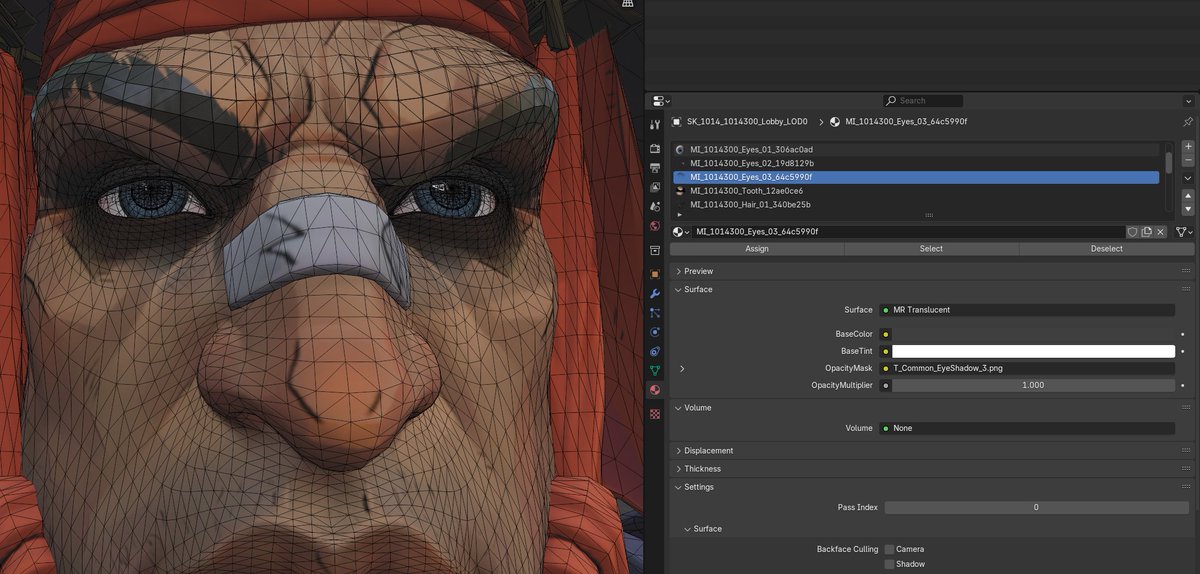Click the BaseColor yellow socket dot
1200x574 pixels.
(886, 334)
